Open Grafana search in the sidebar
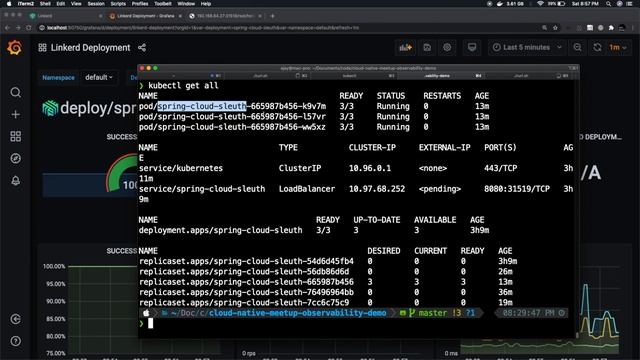The width and height of the screenshot is (640, 360). point(16,93)
